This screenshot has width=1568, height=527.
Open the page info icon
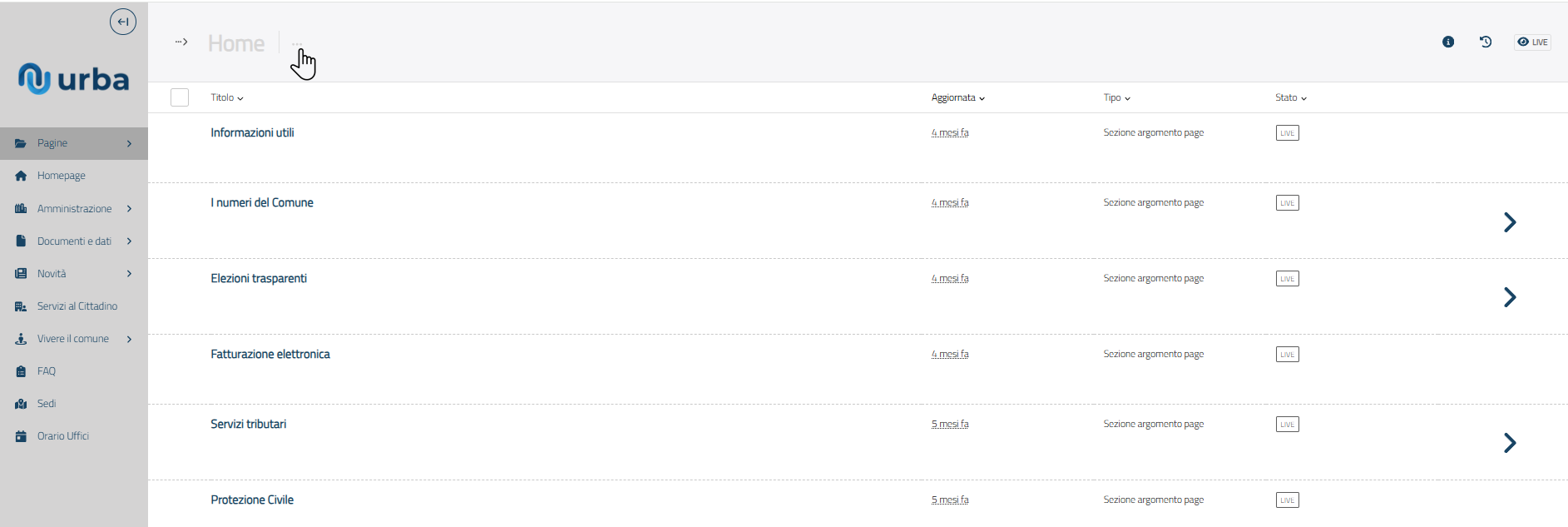click(1448, 42)
